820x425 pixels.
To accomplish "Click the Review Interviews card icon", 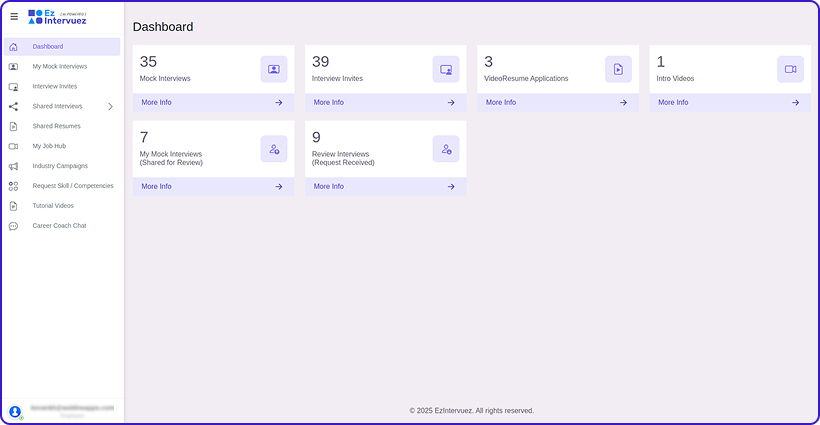I will coord(446,149).
